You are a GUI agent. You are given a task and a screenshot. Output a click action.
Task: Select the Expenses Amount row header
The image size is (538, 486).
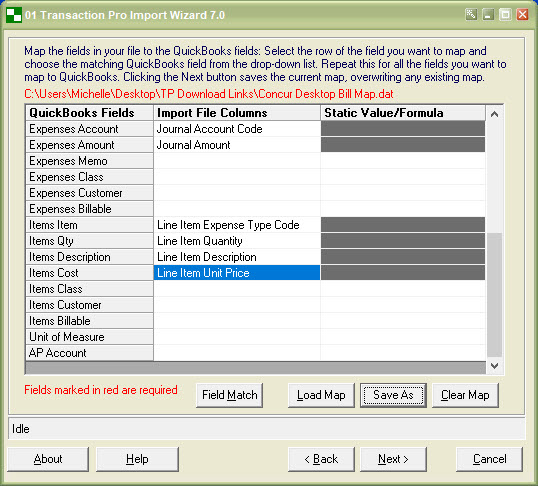89,145
